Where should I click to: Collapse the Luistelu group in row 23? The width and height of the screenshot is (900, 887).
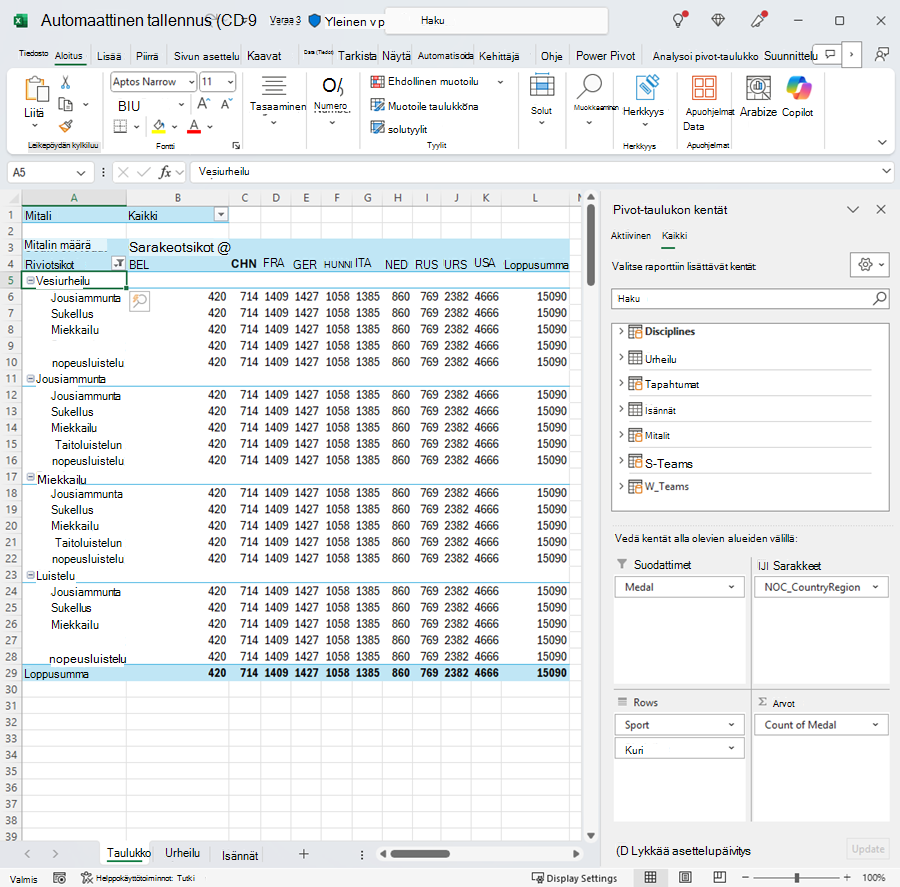30,575
